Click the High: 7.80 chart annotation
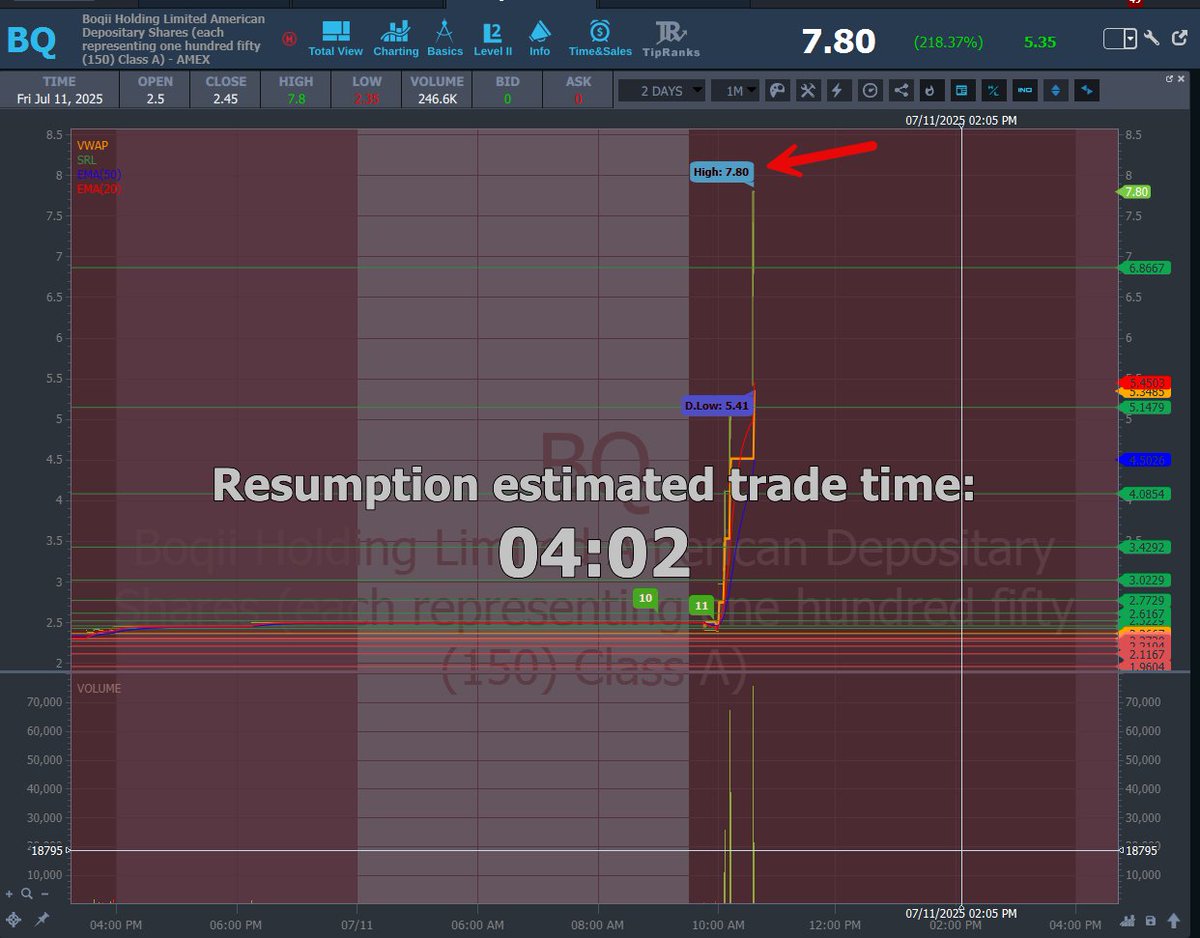Screen dimensions: 1200x938 [721, 171]
